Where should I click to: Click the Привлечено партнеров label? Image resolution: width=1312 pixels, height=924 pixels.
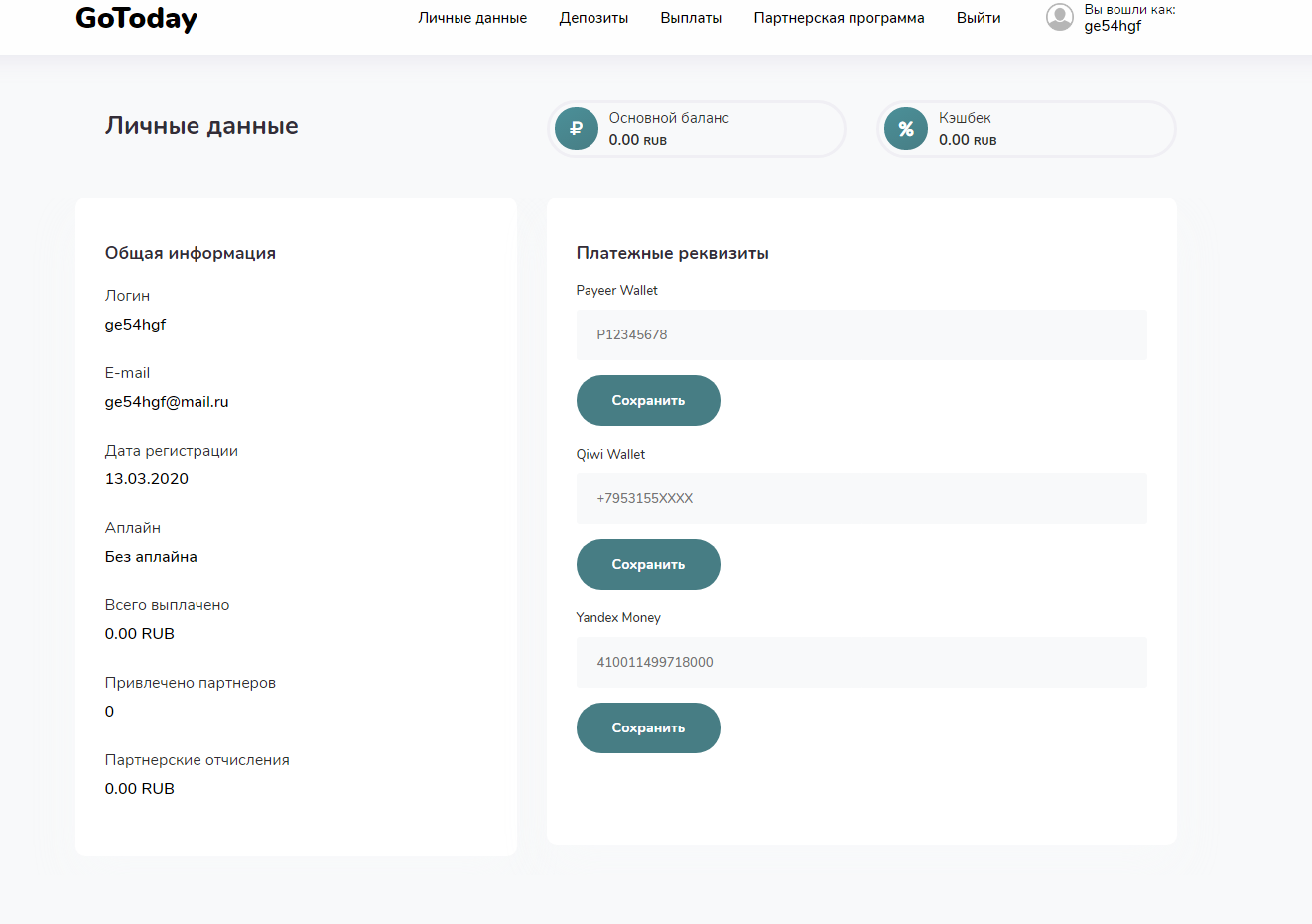[191, 683]
